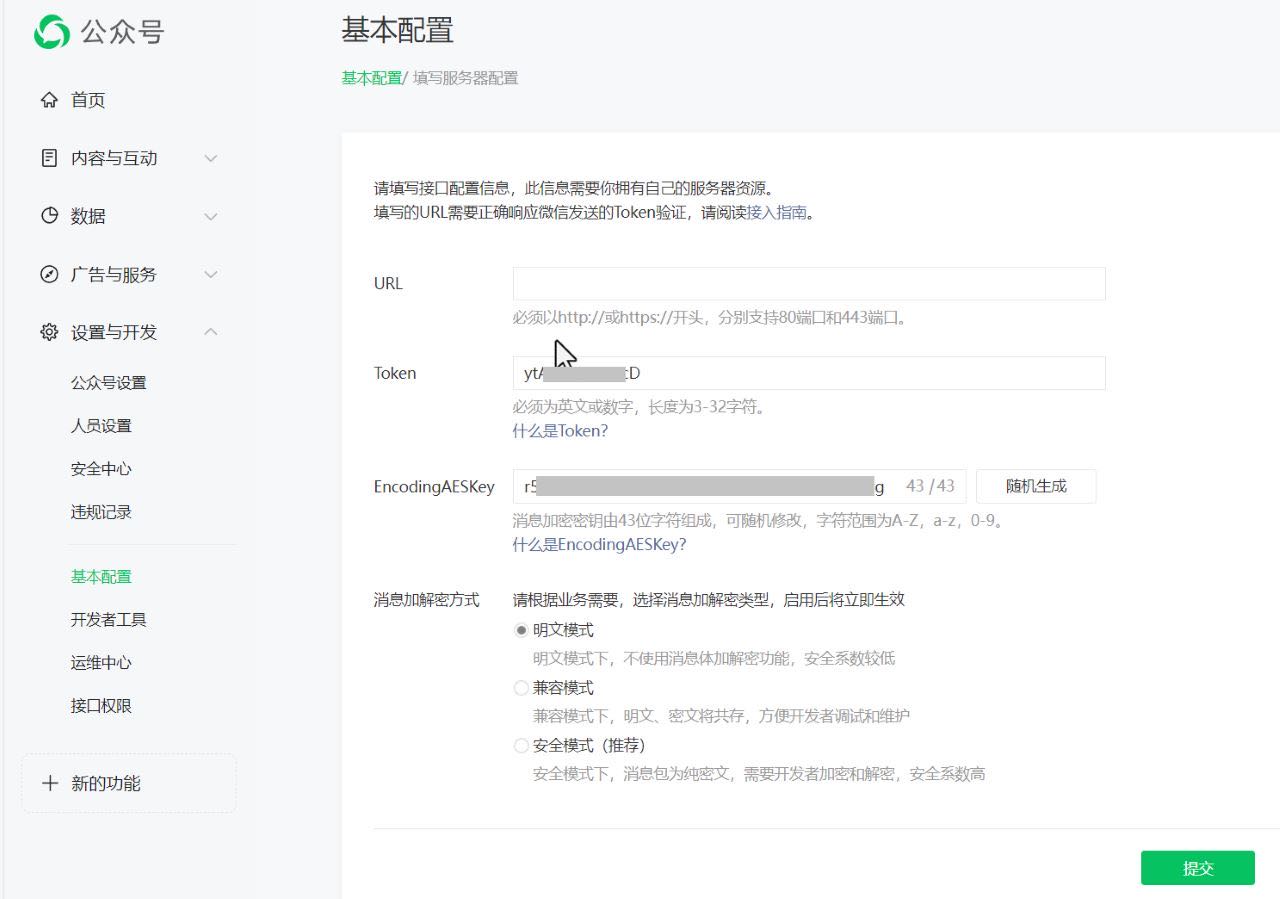Open the 接入指南 link
The image size is (1280, 899).
pyautogui.click(x=776, y=212)
